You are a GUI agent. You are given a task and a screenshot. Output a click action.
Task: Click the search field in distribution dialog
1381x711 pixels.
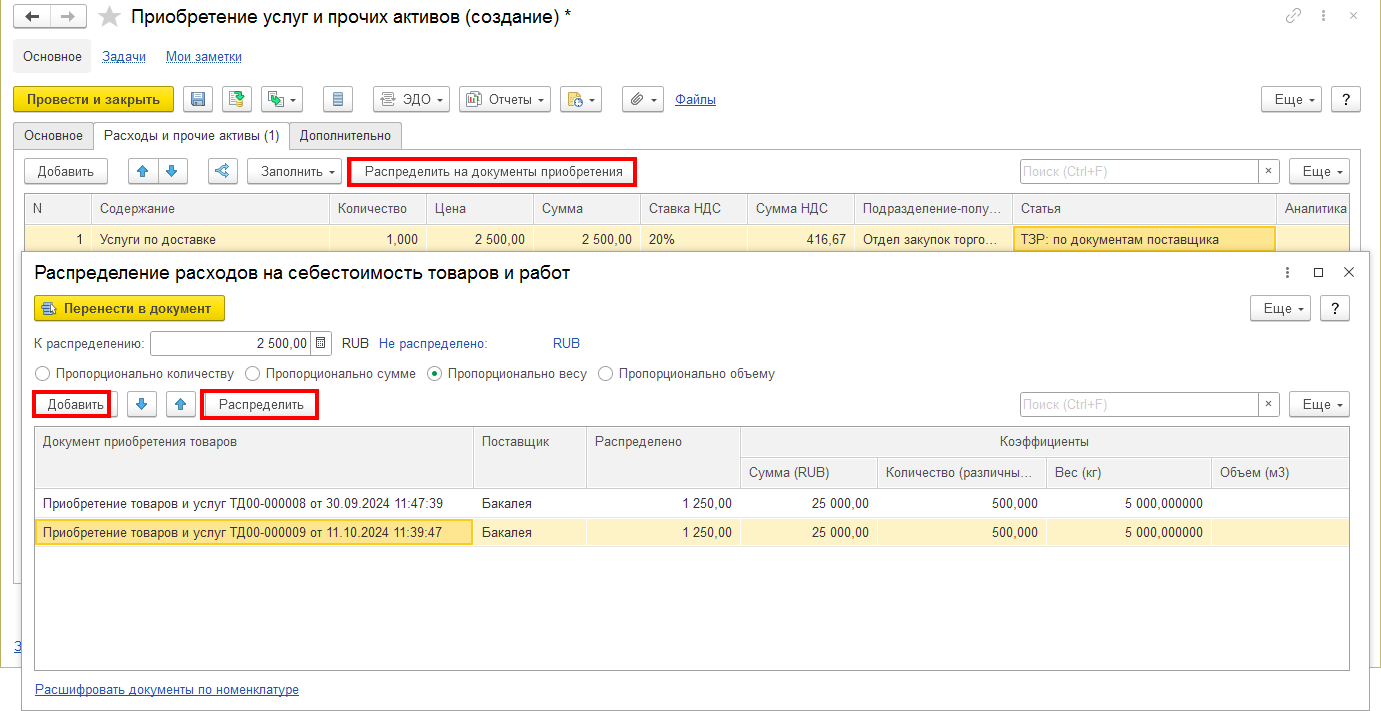click(1138, 405)
